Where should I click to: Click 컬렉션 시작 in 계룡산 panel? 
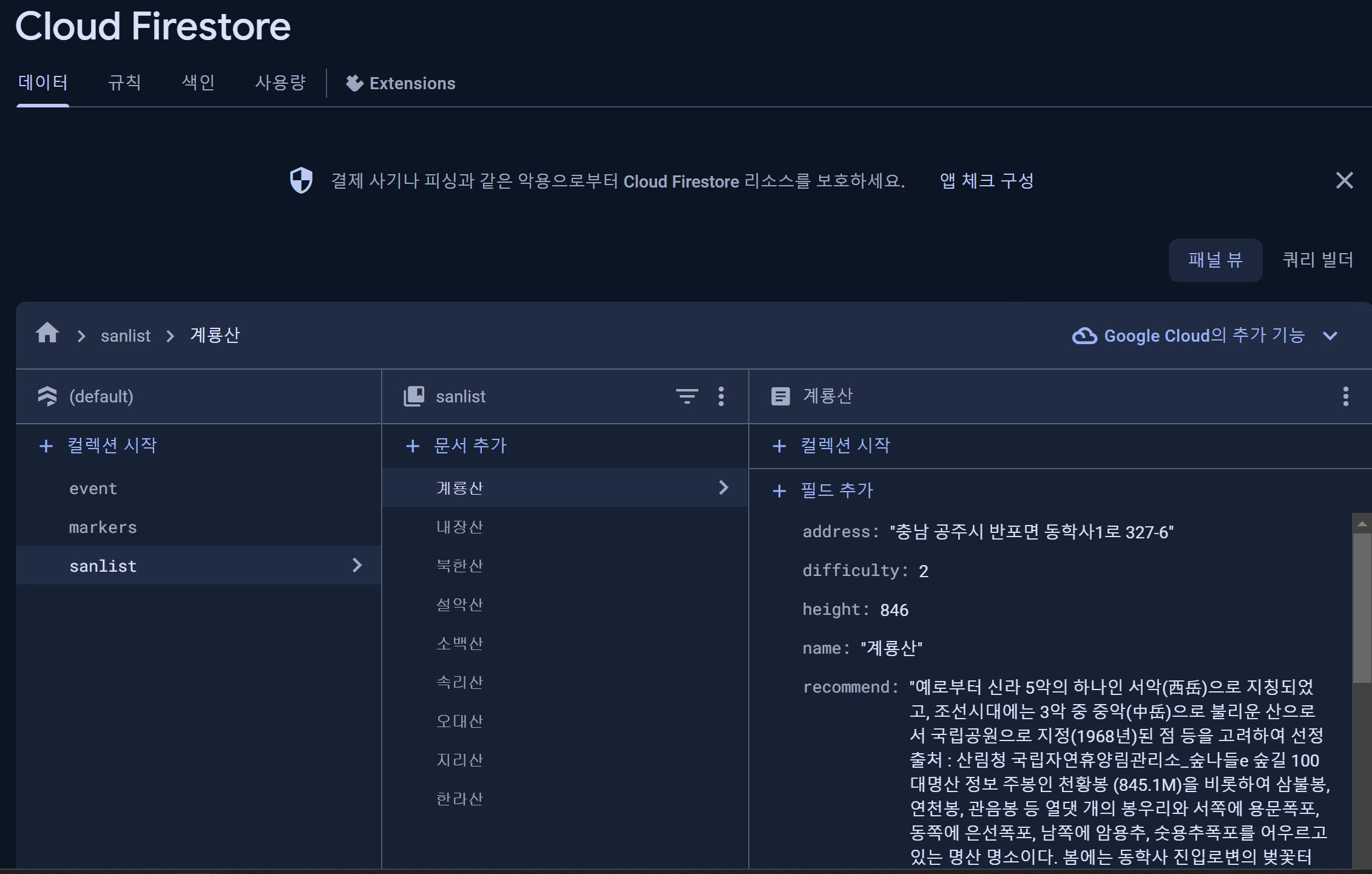[845, 445]
